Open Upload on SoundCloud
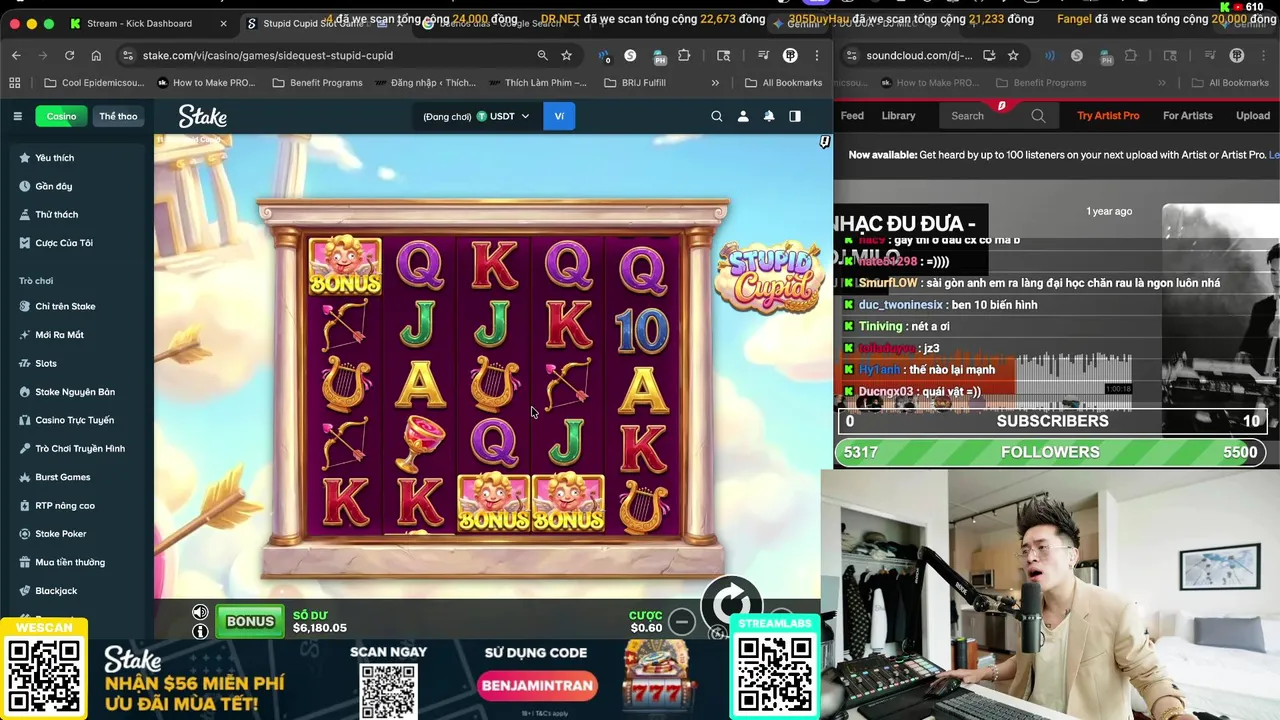 pos(1252,116)
